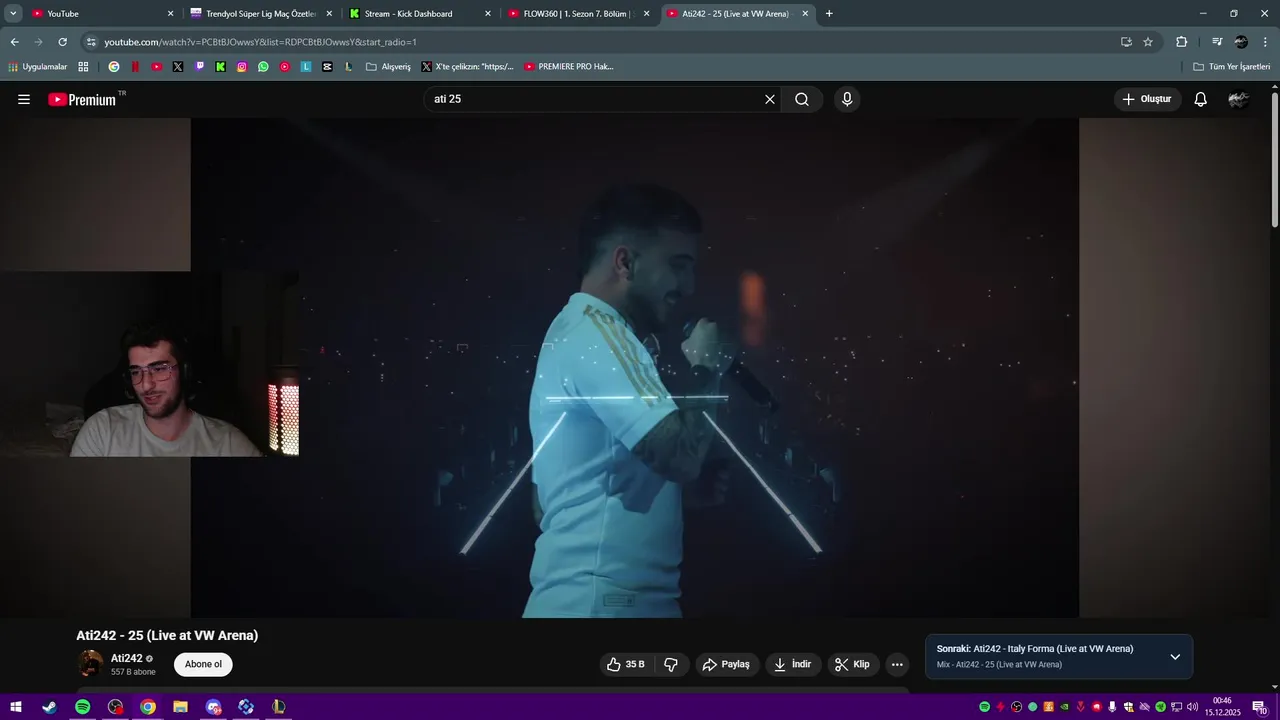Start voice search with the microphone

[847, 99]
